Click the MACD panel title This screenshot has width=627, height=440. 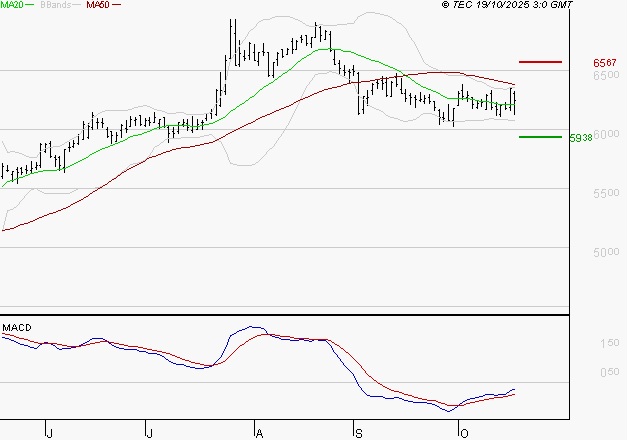[x=17, y=328]
